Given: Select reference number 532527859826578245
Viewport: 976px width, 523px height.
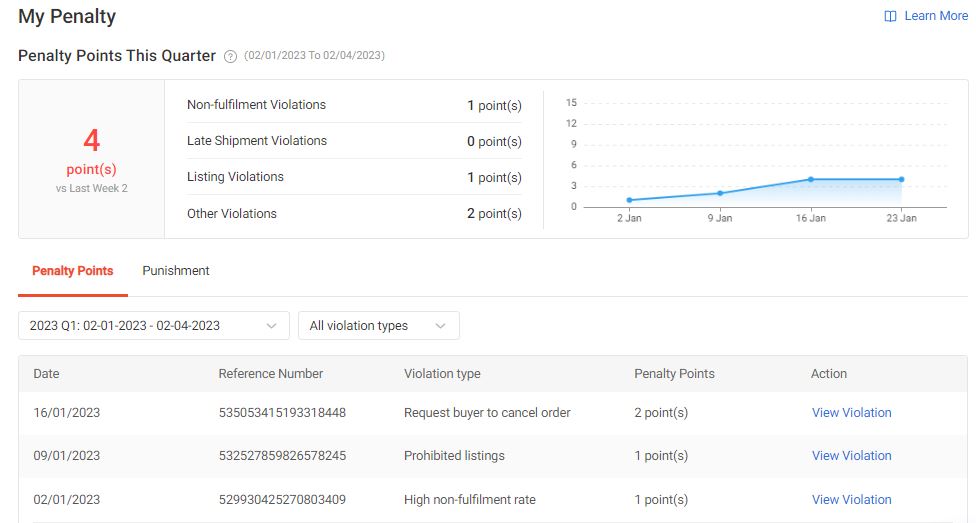Looking at the screenshot, I should click(282, 456).
